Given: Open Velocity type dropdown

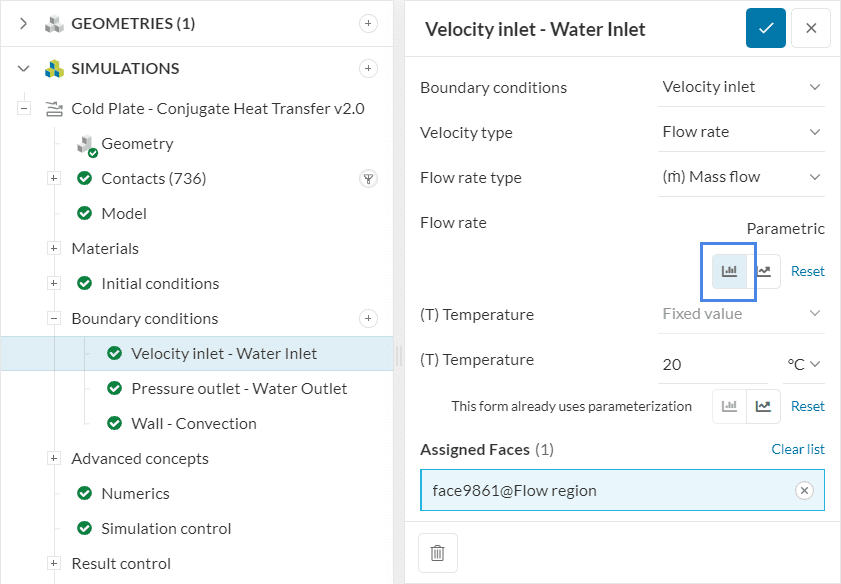Looking at the screenshot, I should (x=741, y=132).
